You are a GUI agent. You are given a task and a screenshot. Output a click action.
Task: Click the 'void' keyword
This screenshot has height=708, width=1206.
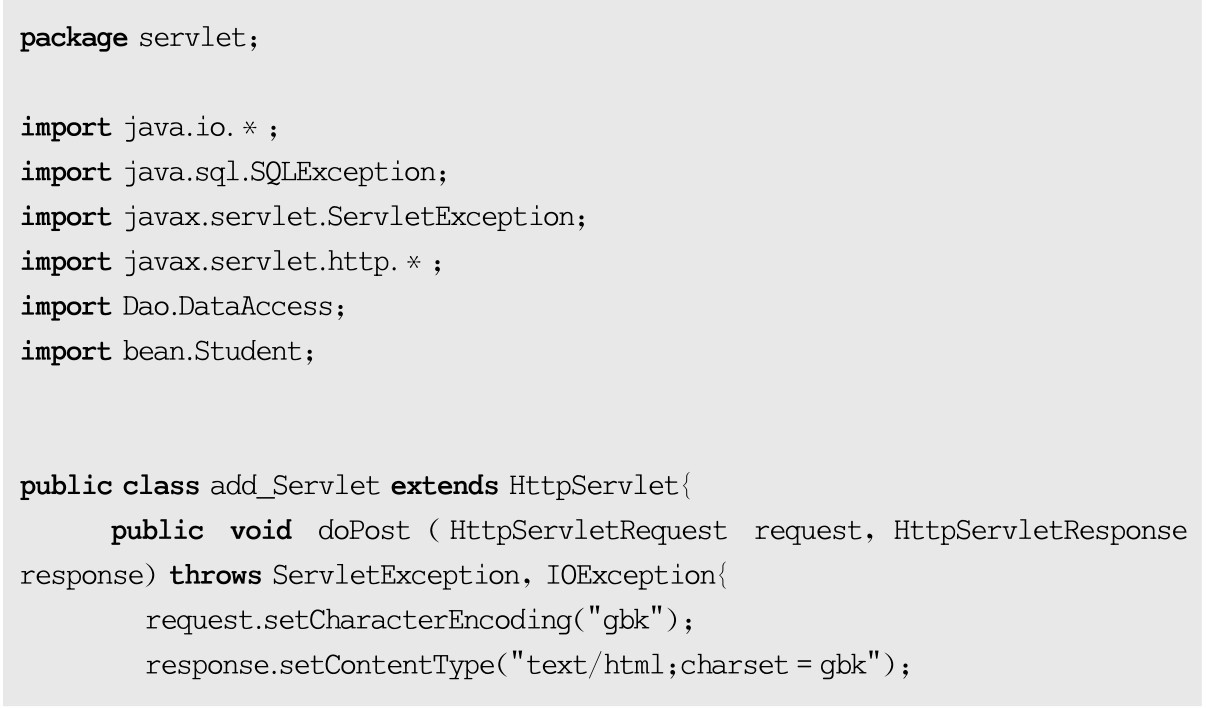click(261, 531)
